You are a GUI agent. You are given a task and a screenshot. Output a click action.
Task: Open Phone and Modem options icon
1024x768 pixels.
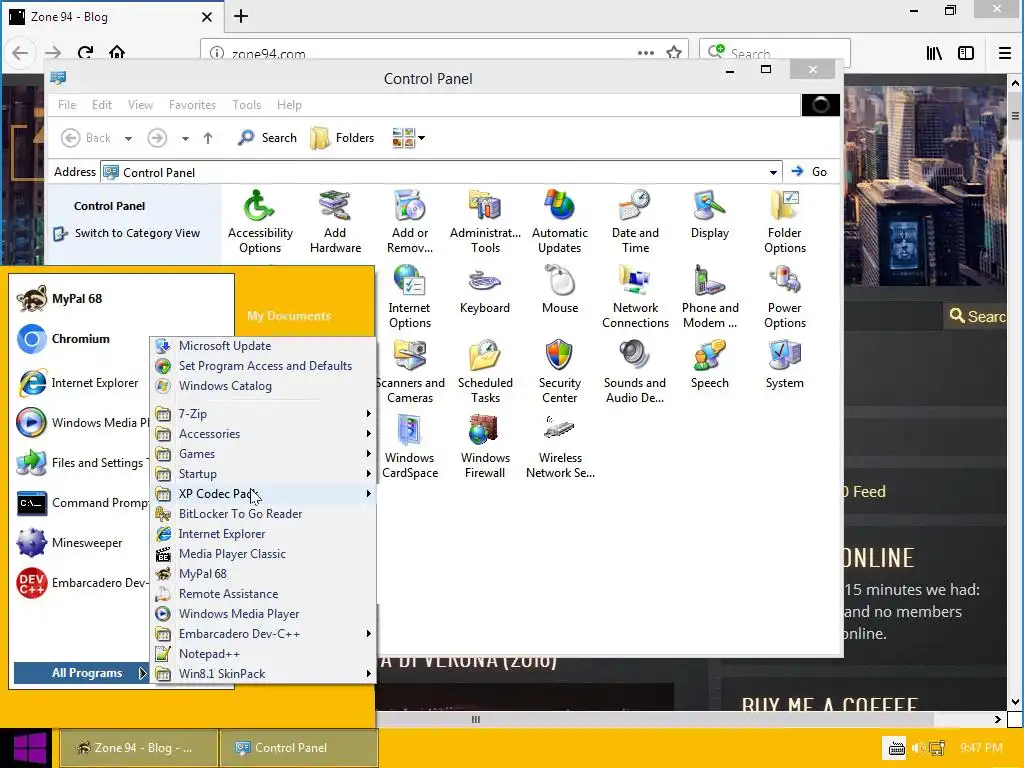[710, 297]
